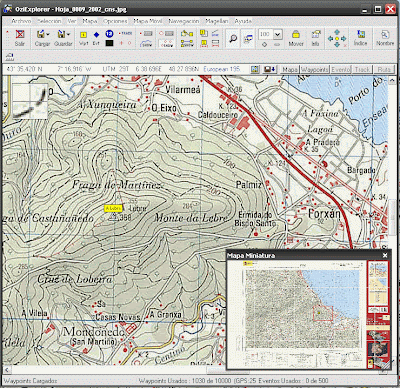Open the Magellan menu
This screenshot has height=388, width=400.
[217, 21]
